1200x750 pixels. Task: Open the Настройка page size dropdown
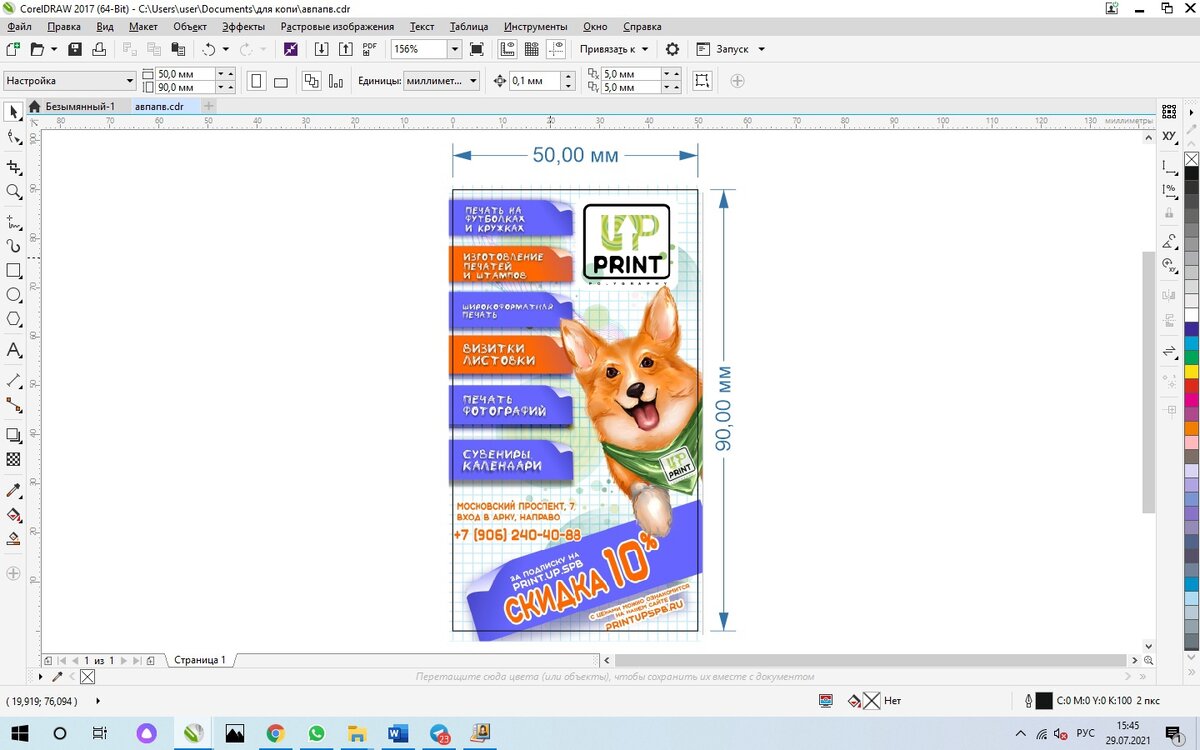pyautogui.click(x=129, y=81)
